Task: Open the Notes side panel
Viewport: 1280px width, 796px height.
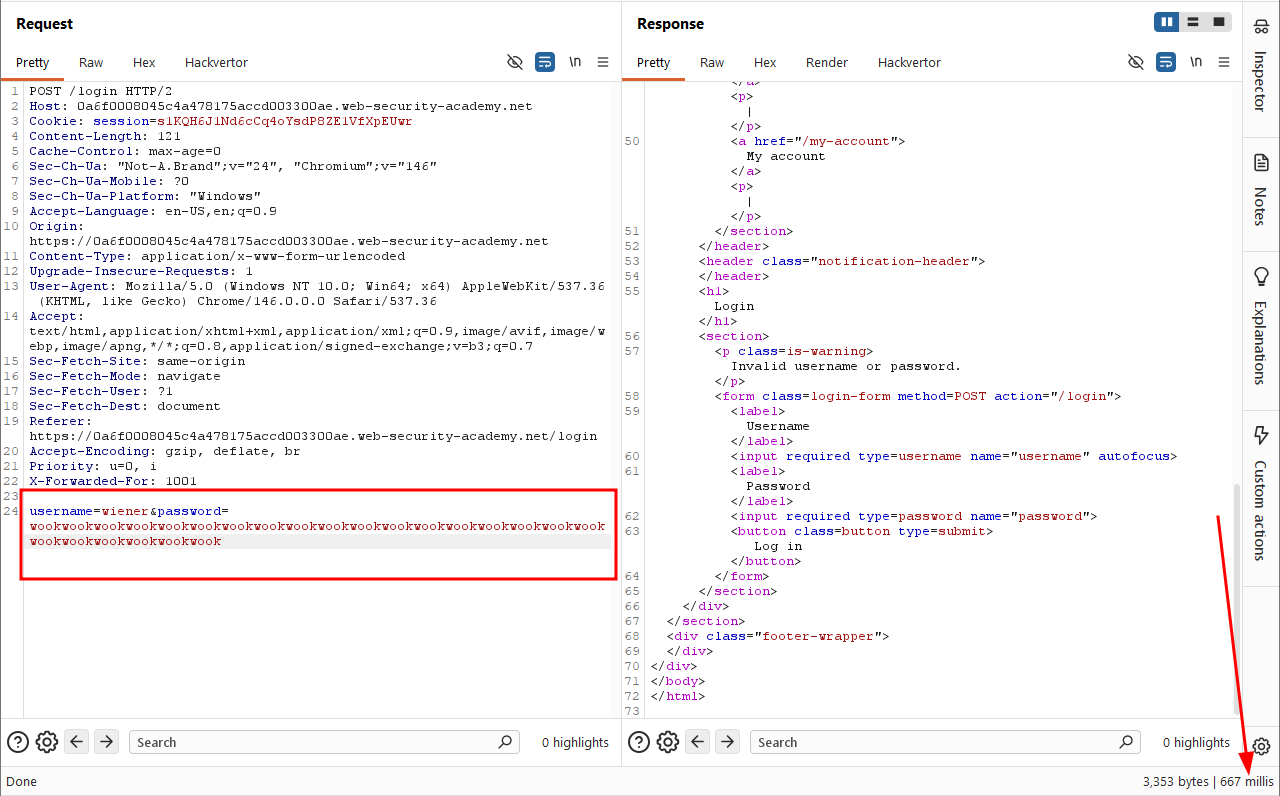Action: [x=1261, y=189]
